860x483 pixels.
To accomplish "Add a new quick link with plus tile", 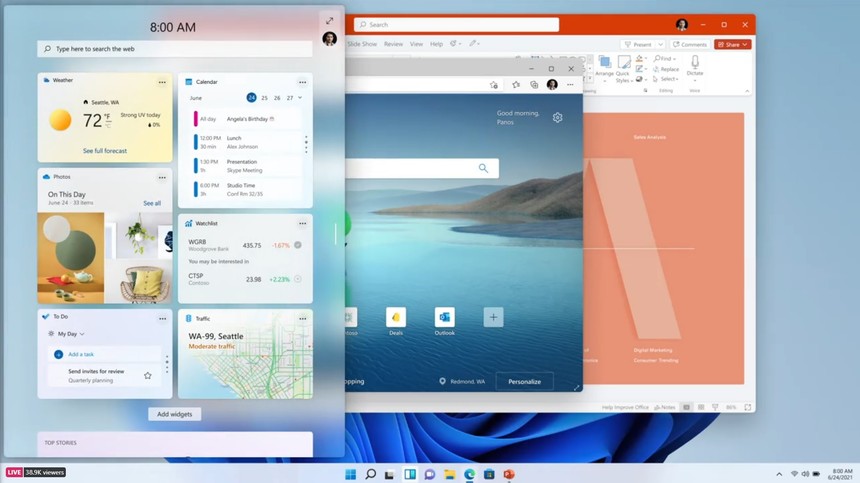I will tap(493, 317).
